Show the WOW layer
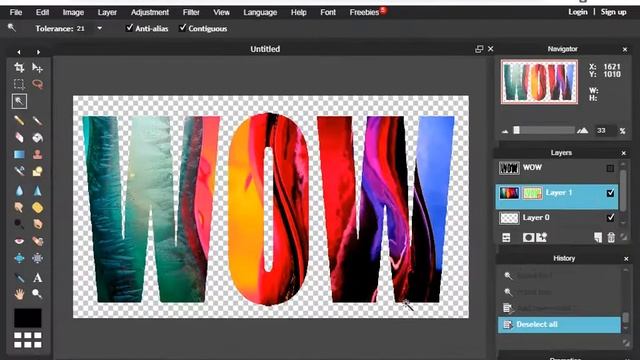 pos(610,168)
